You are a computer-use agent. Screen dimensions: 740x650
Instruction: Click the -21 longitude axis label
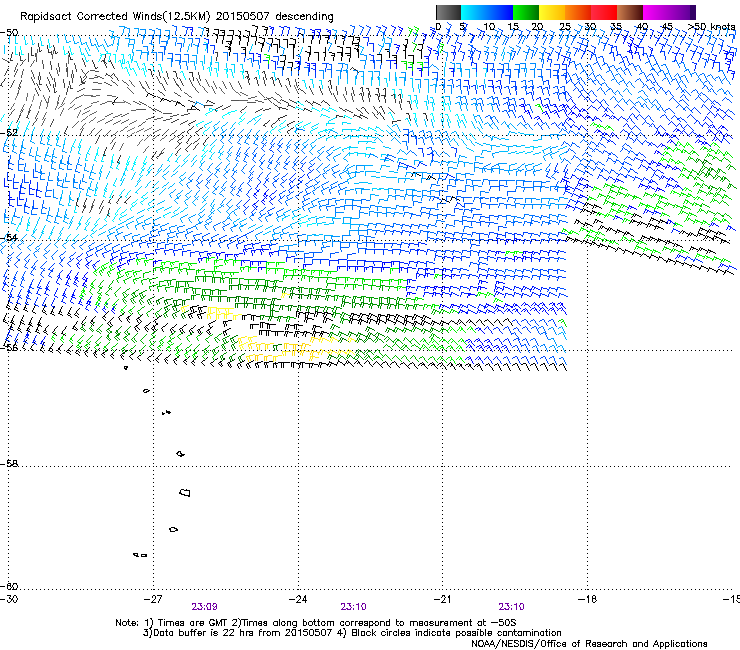[x=442, y=599]
